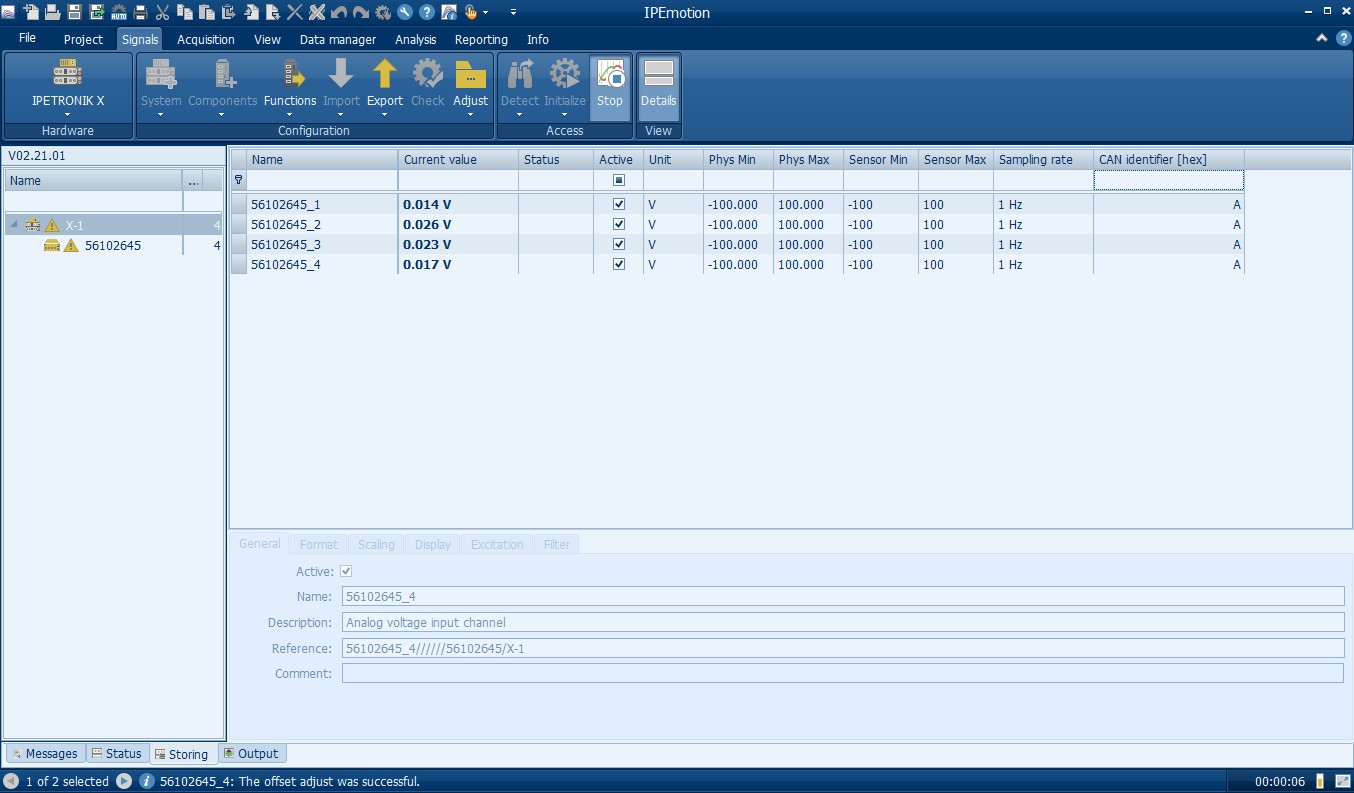Collapse the ribbon with the chevron arrow
The width and height of the screenshot is (1354, 793).
(1322, 38)
